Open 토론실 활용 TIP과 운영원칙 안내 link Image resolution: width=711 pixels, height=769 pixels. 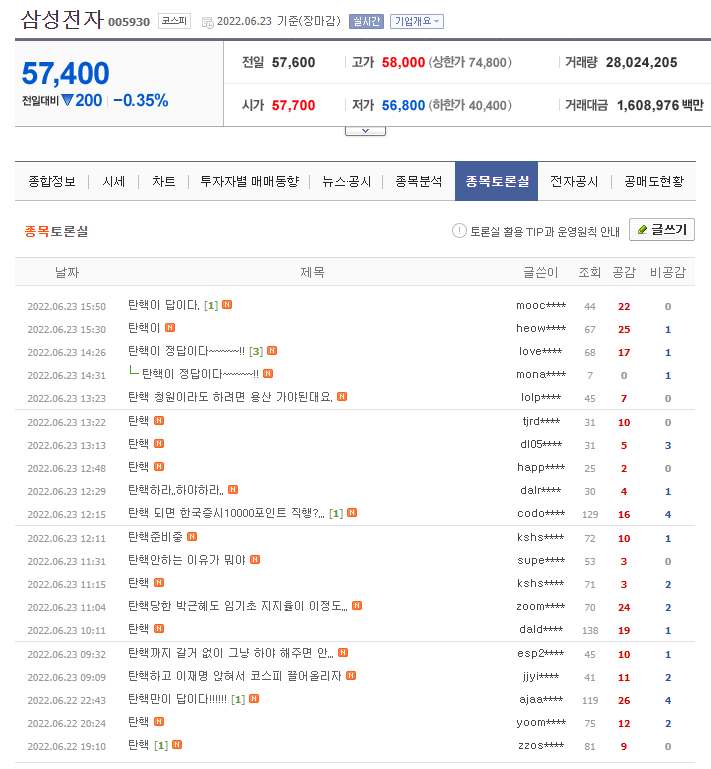pyautogui.click(x=545, y=231)
